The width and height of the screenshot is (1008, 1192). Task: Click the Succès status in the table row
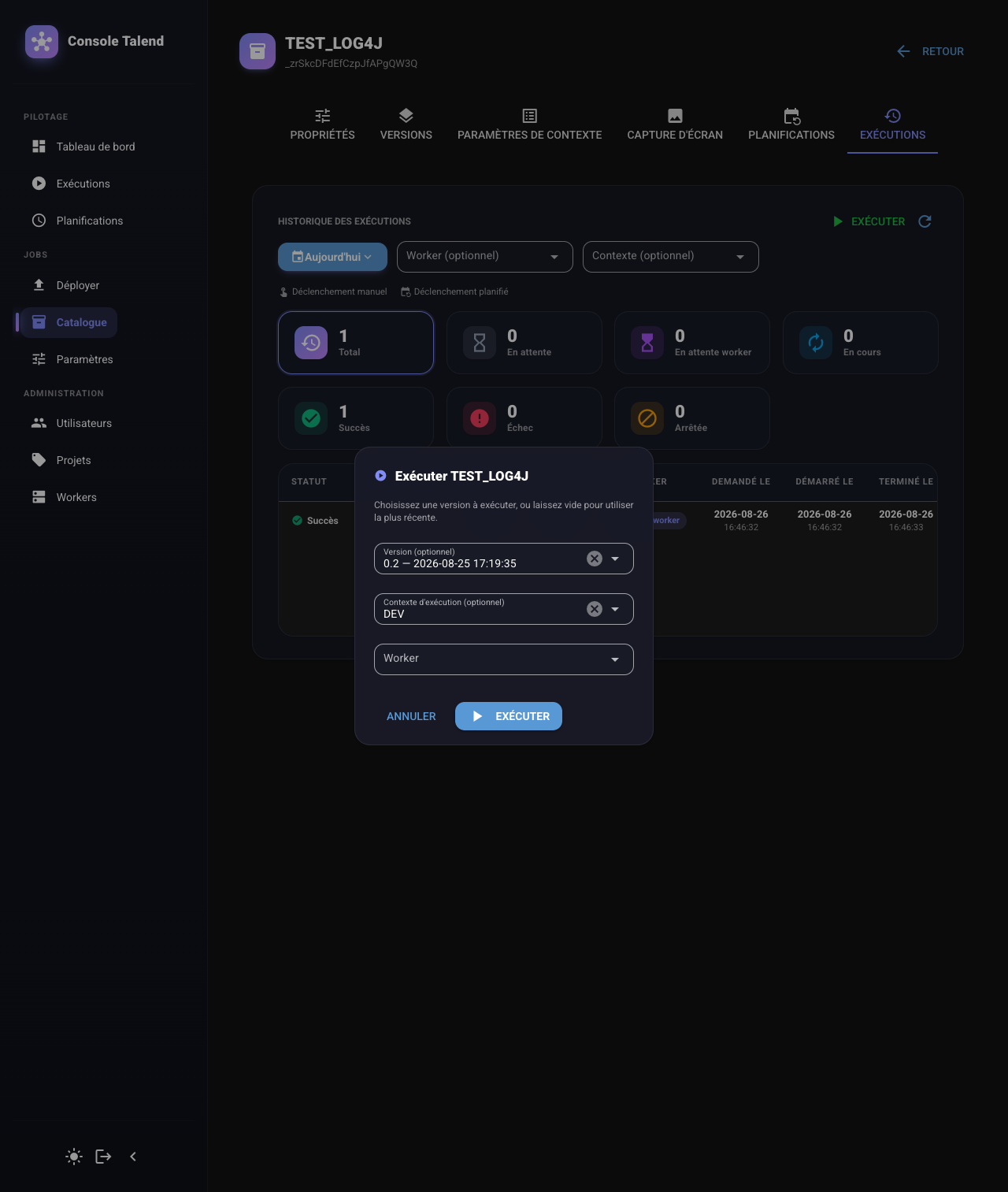click(x=315, y=521)
